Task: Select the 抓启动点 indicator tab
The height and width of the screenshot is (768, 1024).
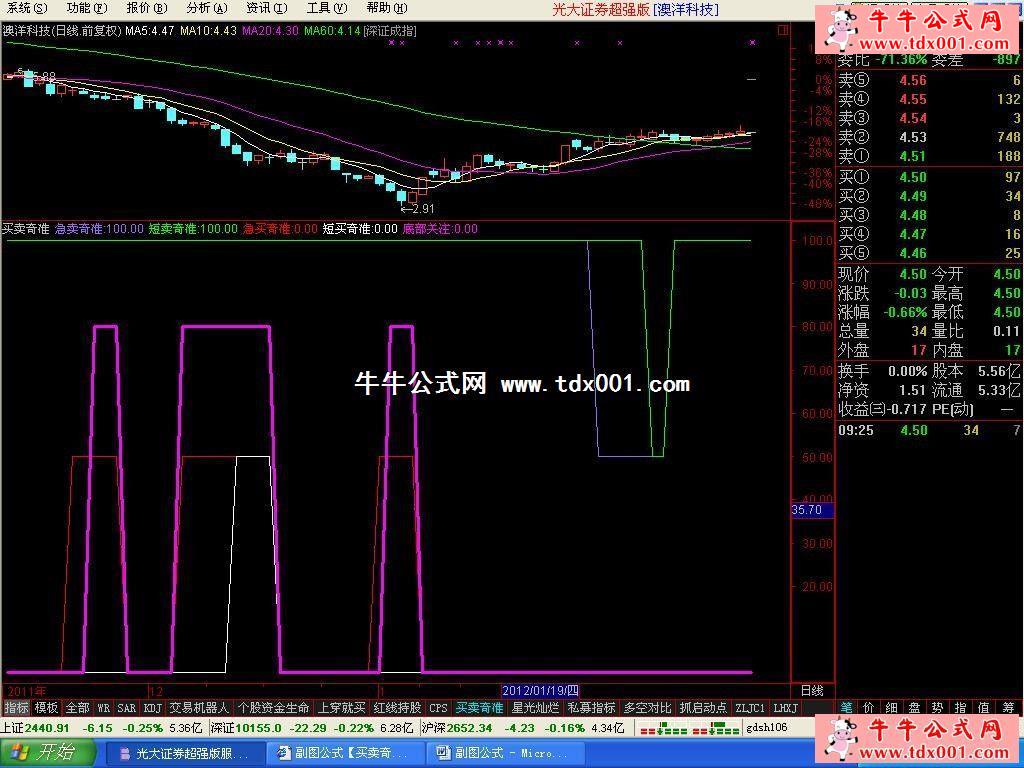Action: pos(703,708)
